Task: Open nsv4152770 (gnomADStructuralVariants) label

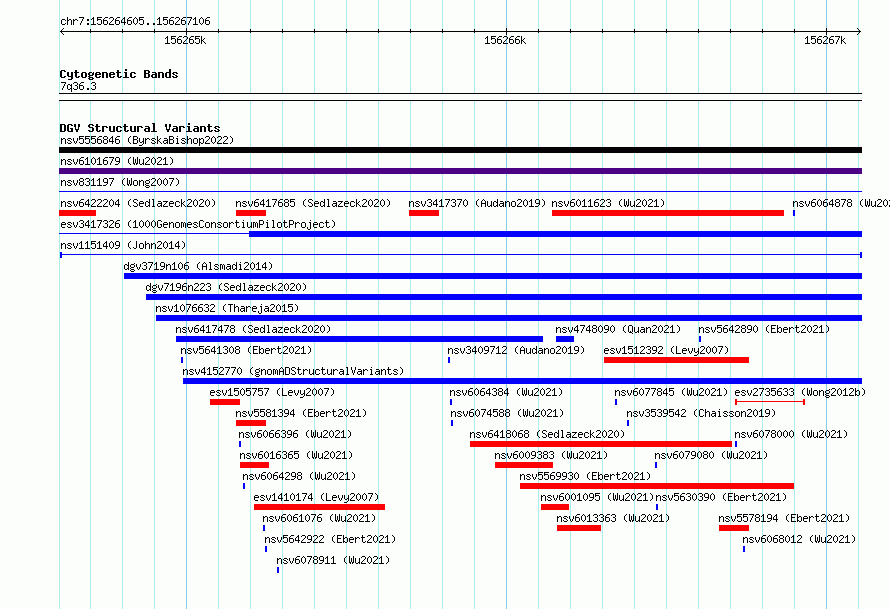Action: point(293,371)
